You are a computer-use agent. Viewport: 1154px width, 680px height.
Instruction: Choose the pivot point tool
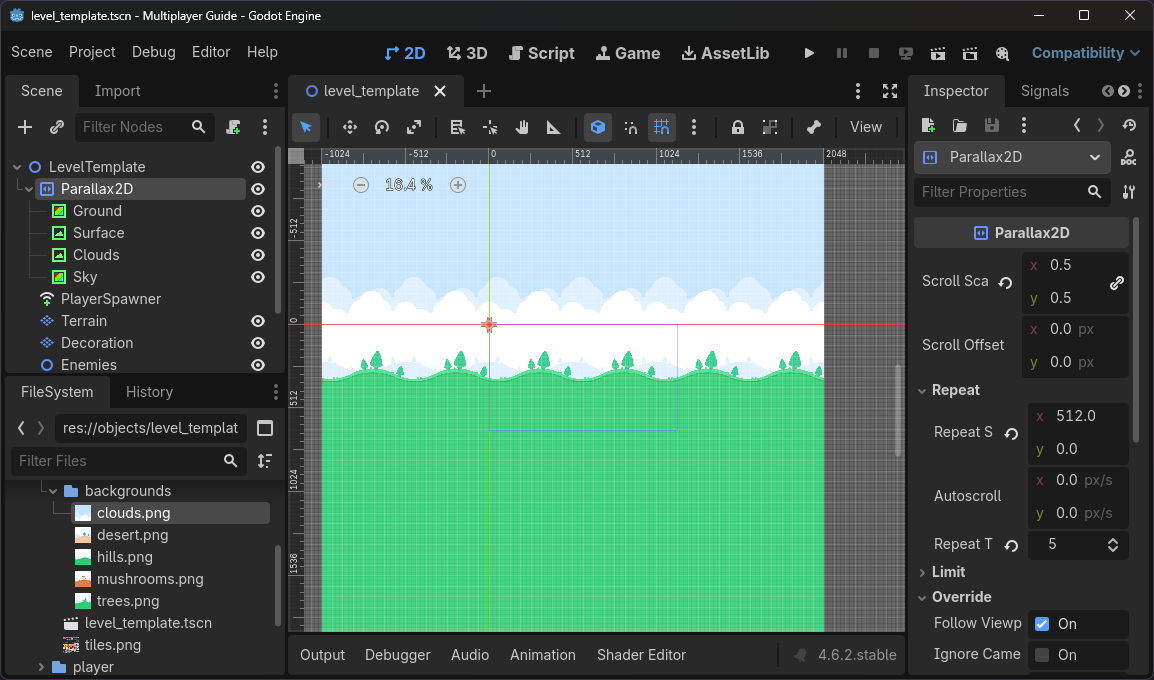490,127
